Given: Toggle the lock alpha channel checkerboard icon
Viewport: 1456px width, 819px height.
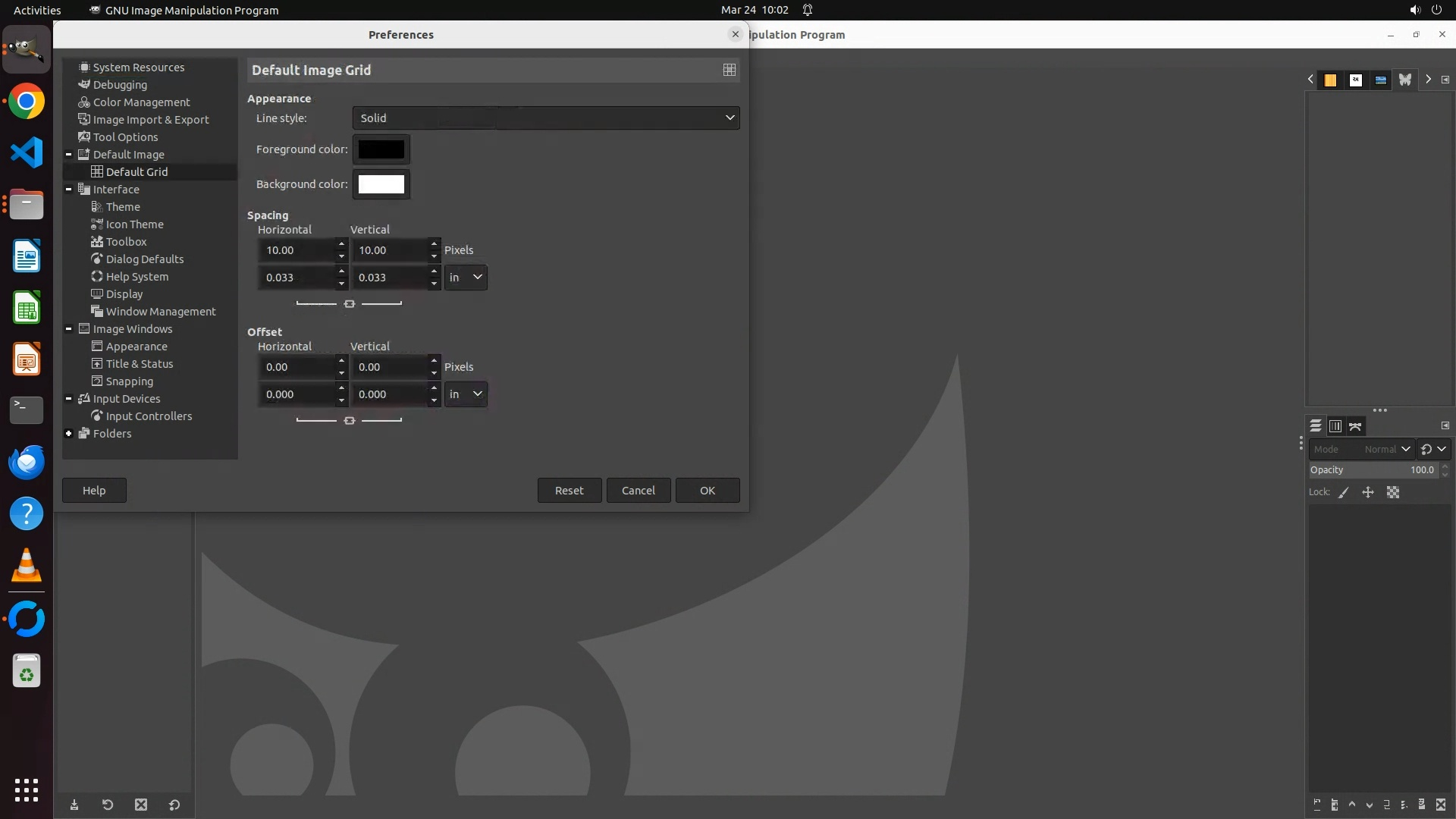Looking at the screenshot, I should pos(1393,492).
